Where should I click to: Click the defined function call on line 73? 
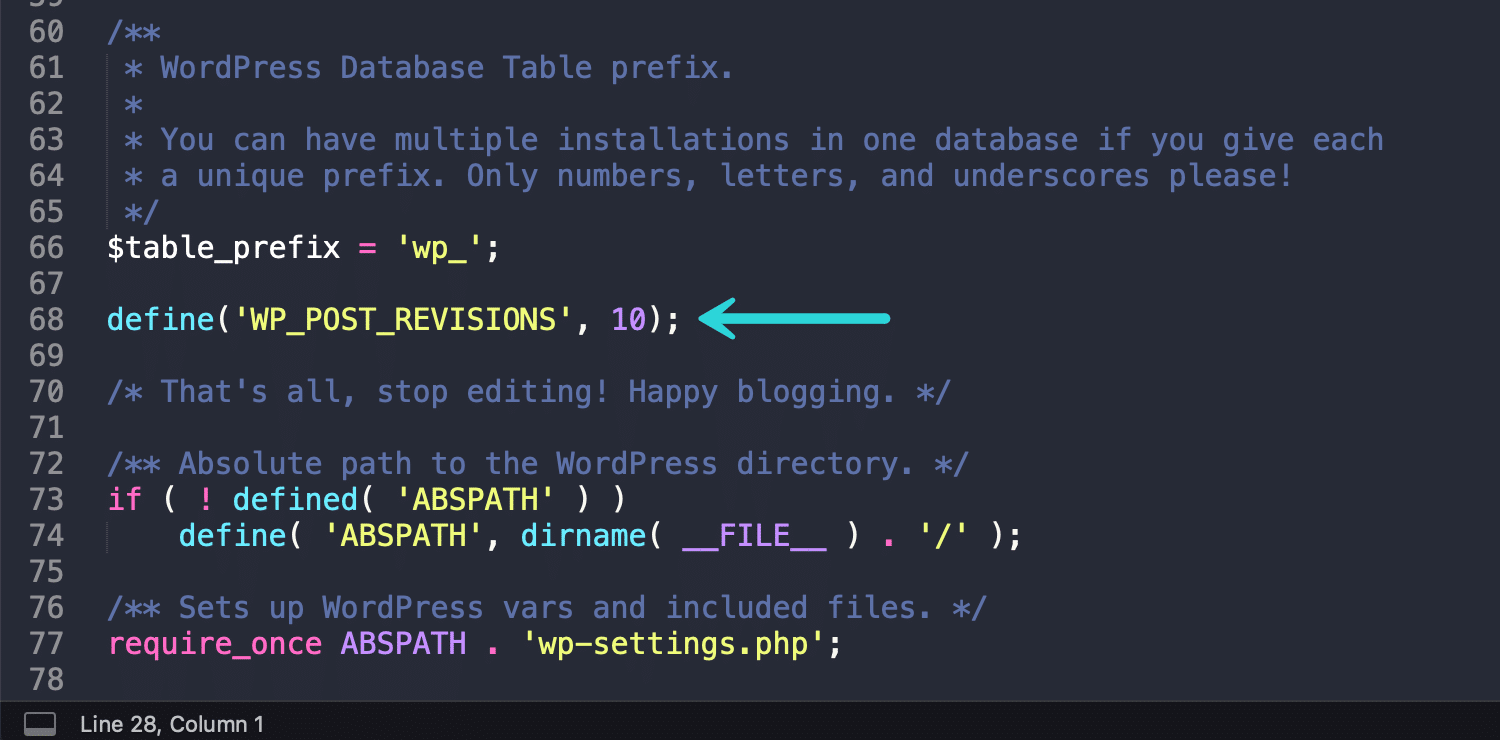[x=295, y=499]
